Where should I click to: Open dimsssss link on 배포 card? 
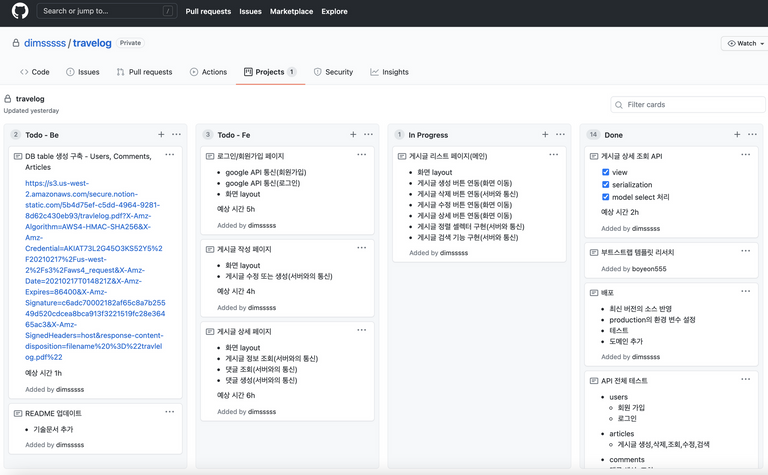[646, 356]
